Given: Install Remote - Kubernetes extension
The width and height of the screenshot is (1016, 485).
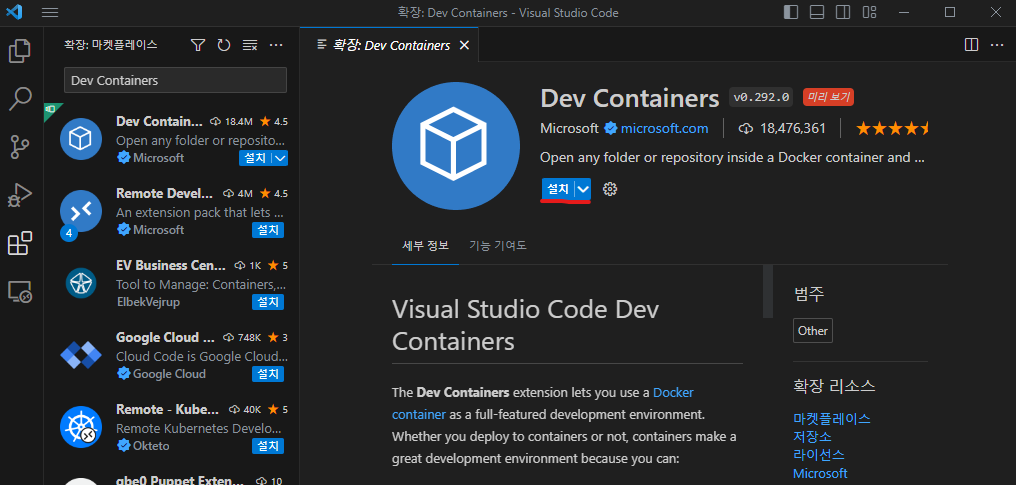Looking at the screenshot, I should (268, 446).
